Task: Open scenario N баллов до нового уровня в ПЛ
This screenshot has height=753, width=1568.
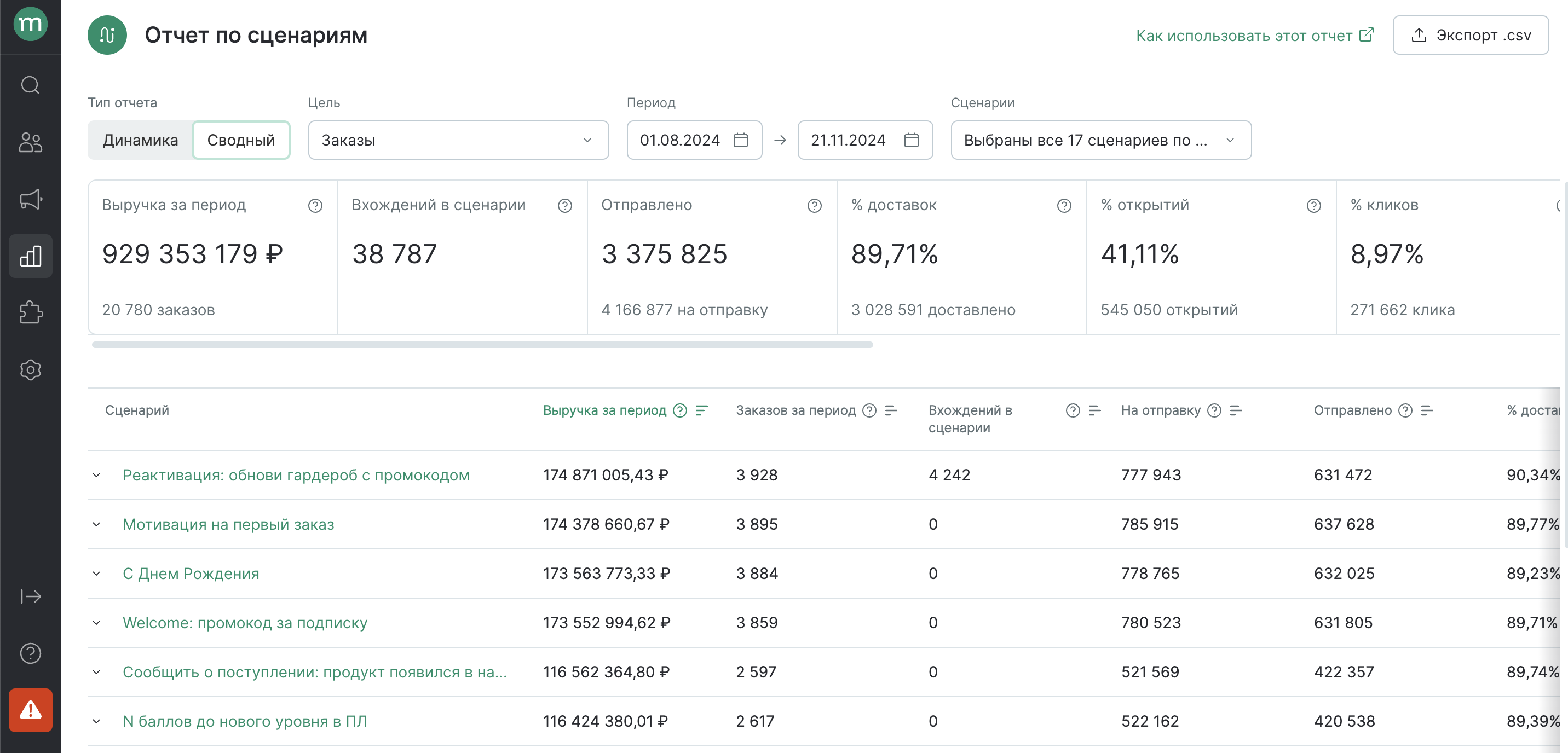Action: 245,721
